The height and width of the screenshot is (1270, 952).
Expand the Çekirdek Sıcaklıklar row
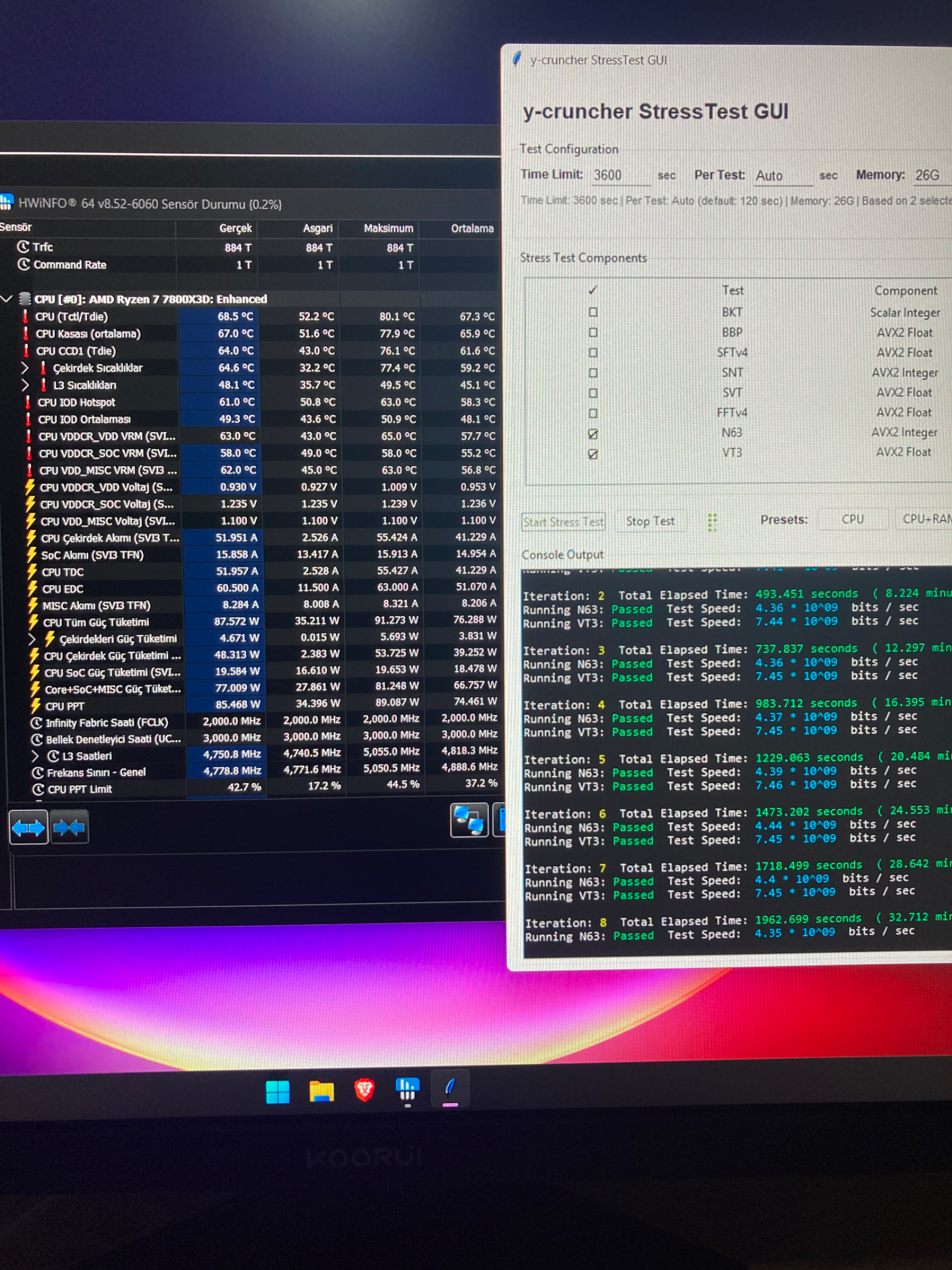pyautogui.click(x=25, y=368)
